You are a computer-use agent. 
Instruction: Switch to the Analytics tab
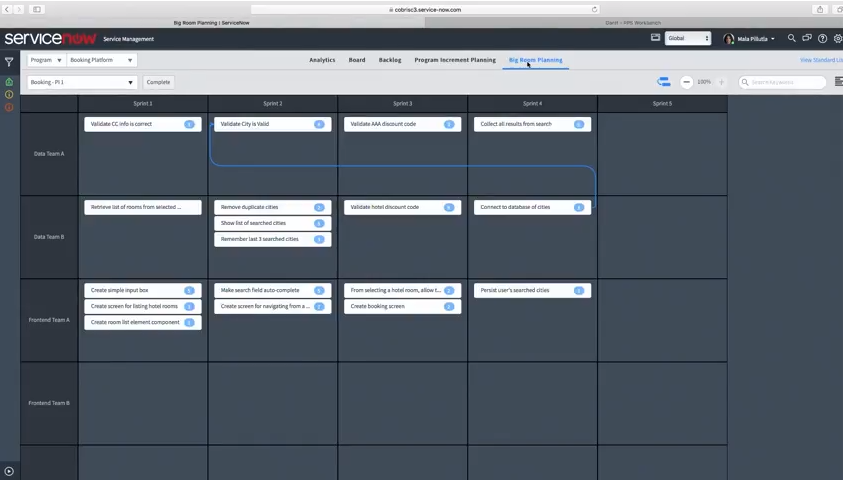click(322, 60)
